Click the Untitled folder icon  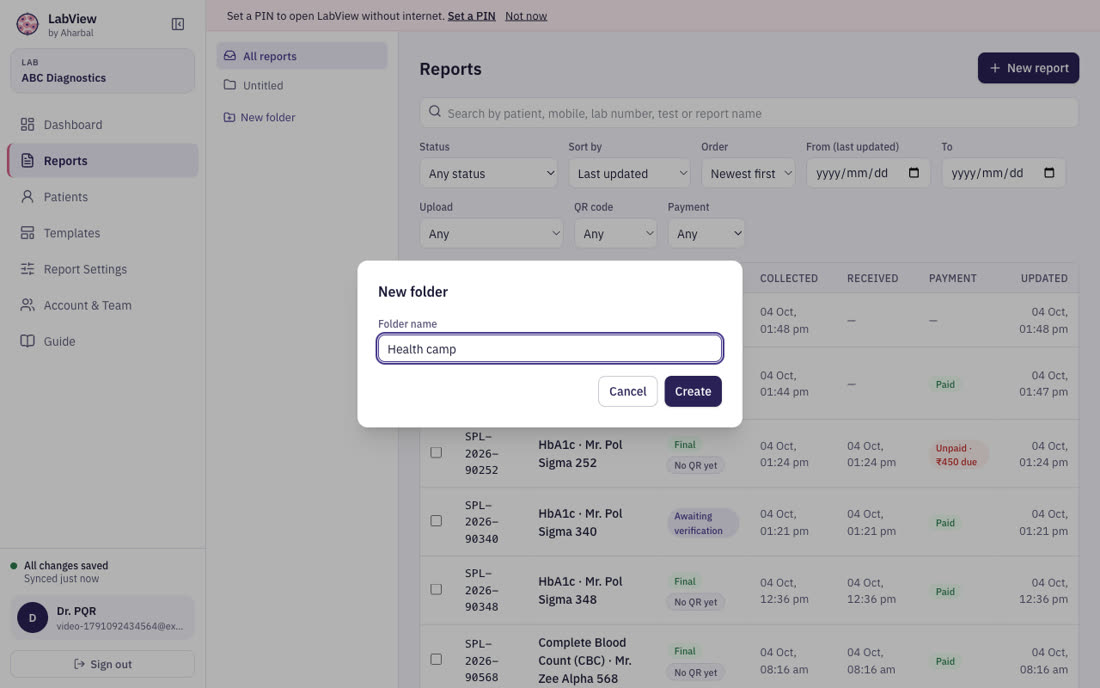pos(229,85)
